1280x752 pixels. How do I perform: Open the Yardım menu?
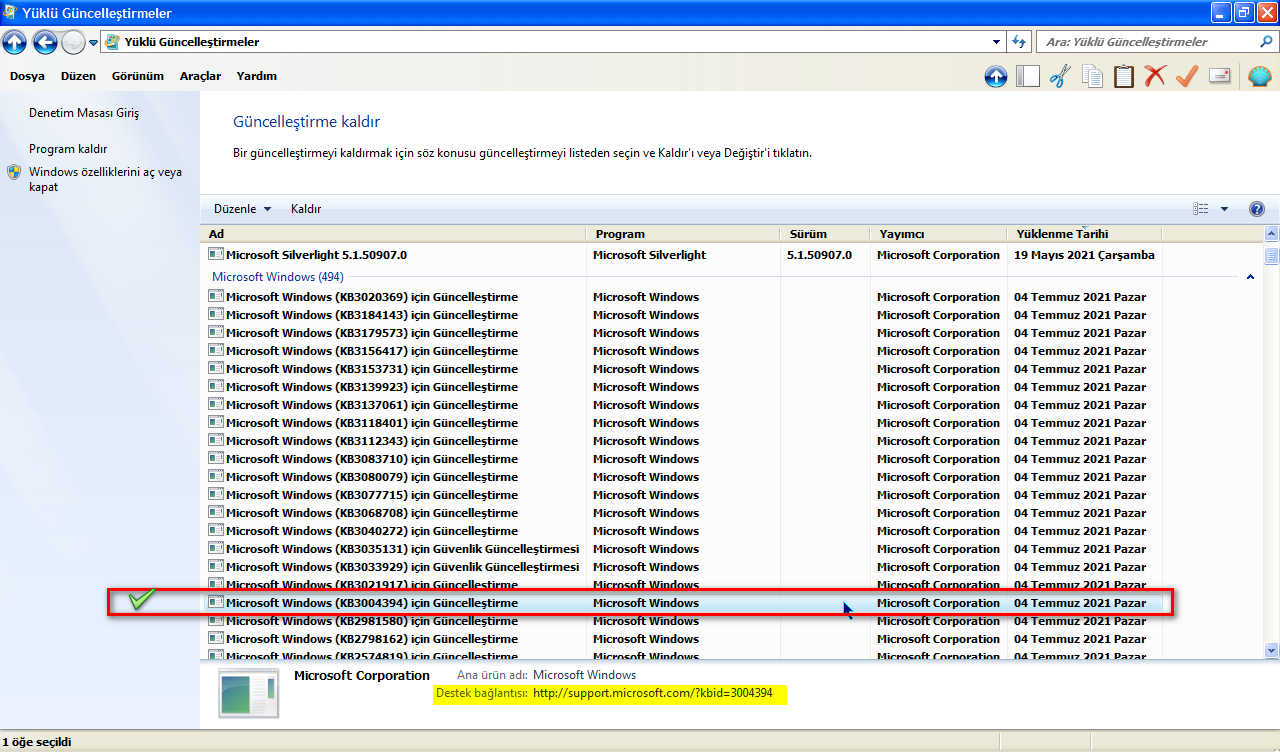point(257,76)
